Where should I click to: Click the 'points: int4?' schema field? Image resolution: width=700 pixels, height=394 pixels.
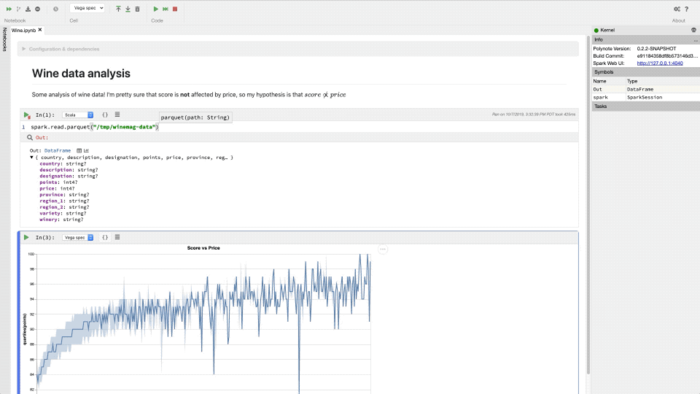58,182
